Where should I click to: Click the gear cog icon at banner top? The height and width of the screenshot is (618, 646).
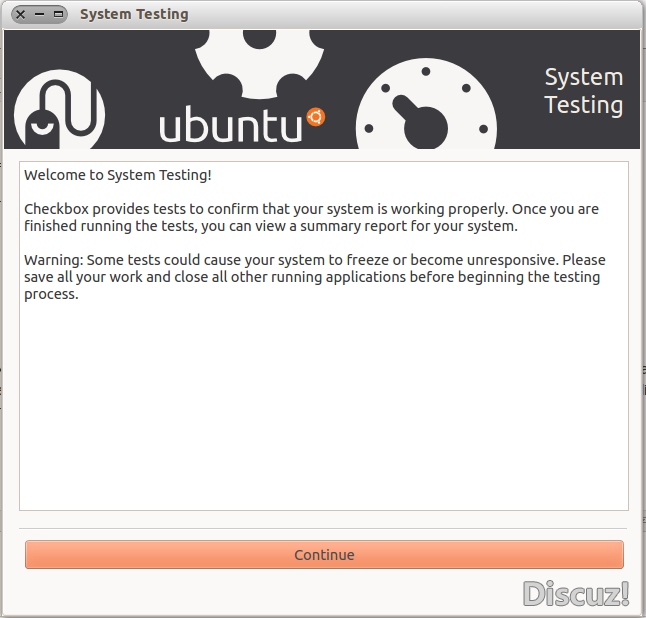coord(260,64)
